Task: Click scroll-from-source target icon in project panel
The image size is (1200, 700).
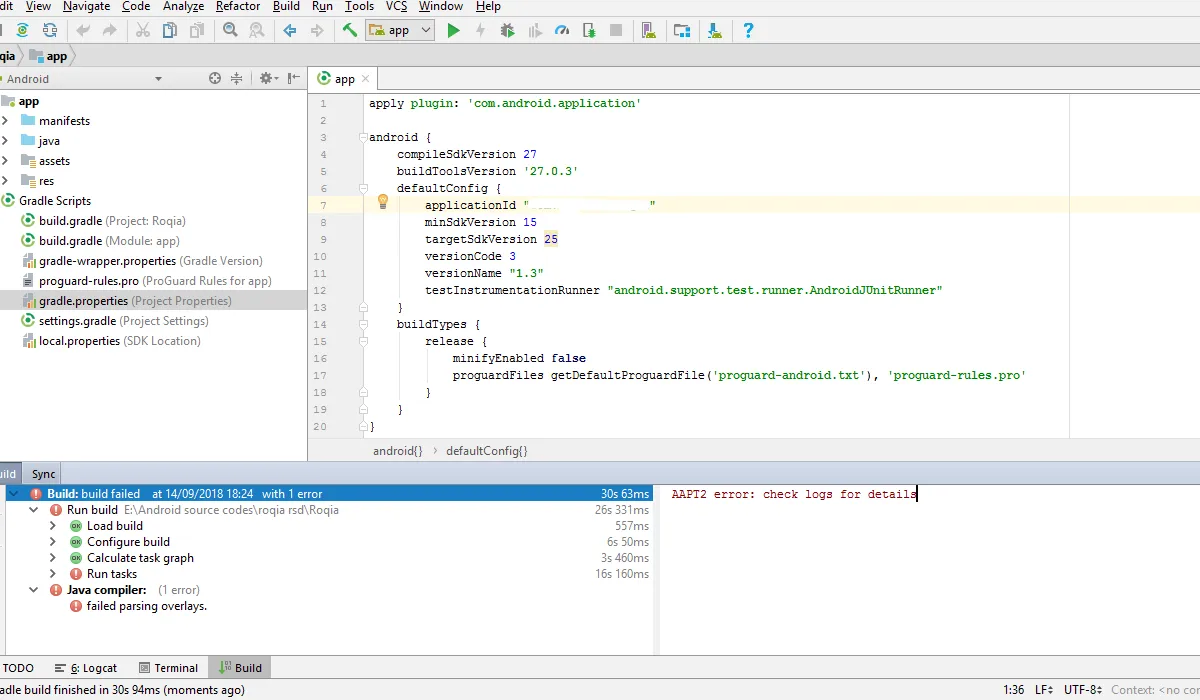Action: [x=214, y=79]
